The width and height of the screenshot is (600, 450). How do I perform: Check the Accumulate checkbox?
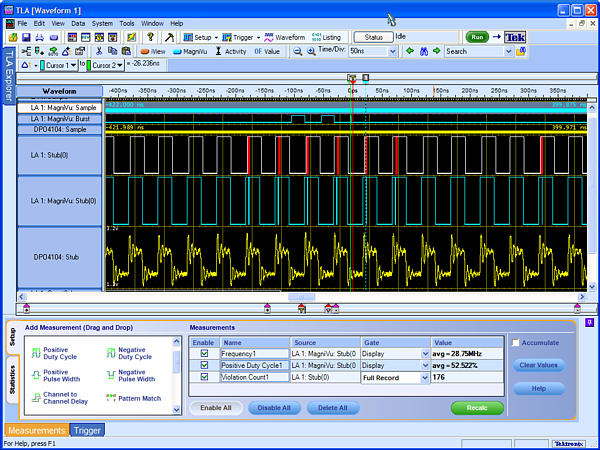click(x=516, y=342)
